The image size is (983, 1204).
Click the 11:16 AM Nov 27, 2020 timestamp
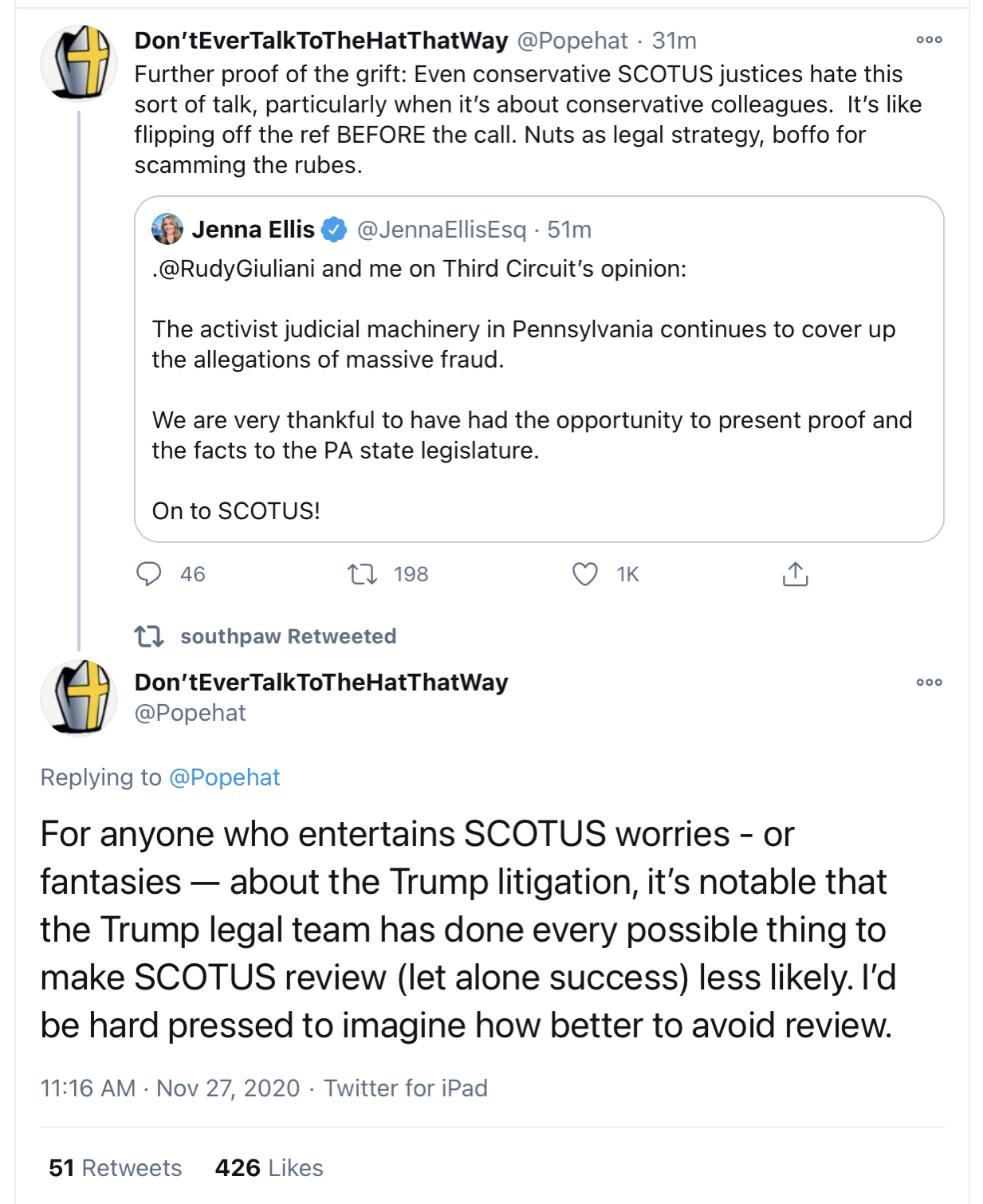pos(170,1088)
